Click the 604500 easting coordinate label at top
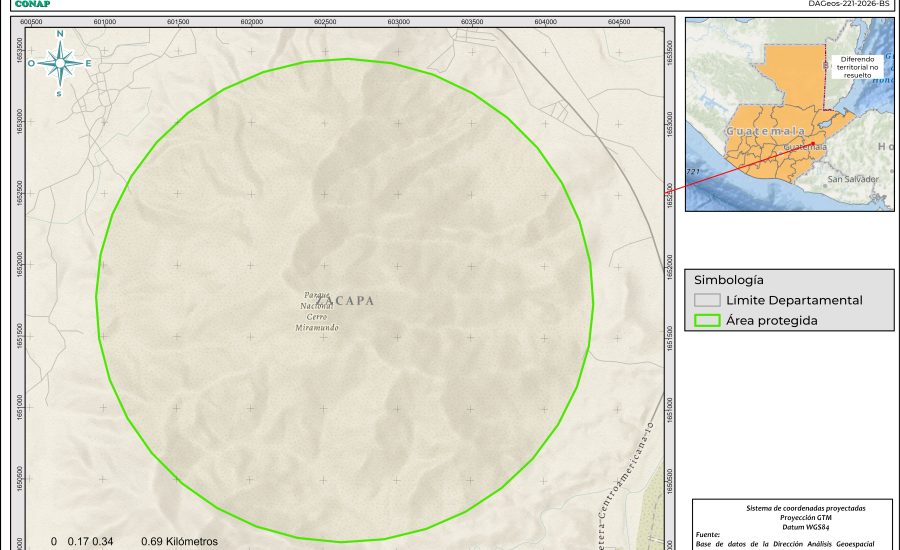The image size is (900, 550). [619, 21]
